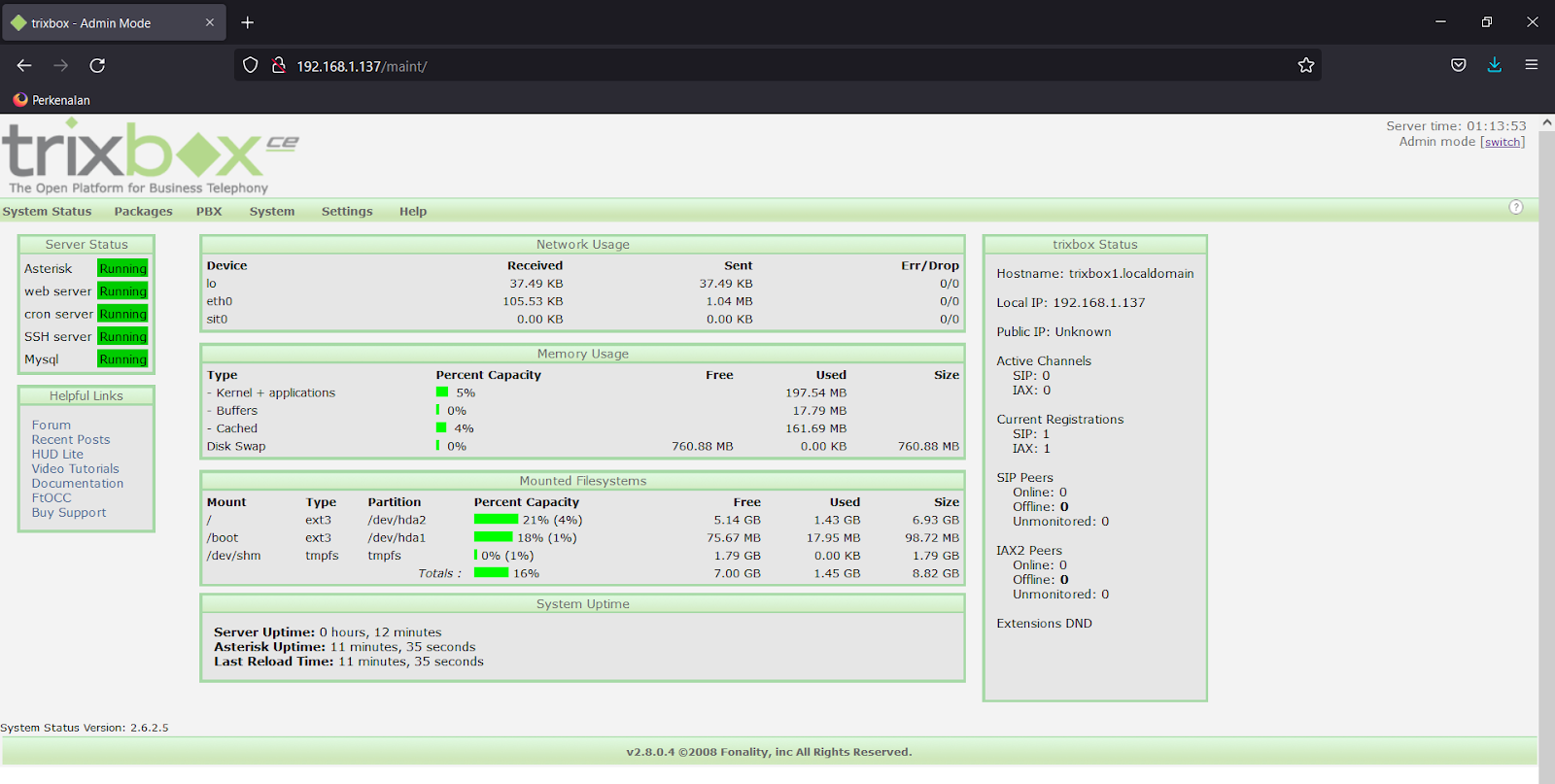
Task: Open the Recent Posts link
Action: click(x=70, y=439)
